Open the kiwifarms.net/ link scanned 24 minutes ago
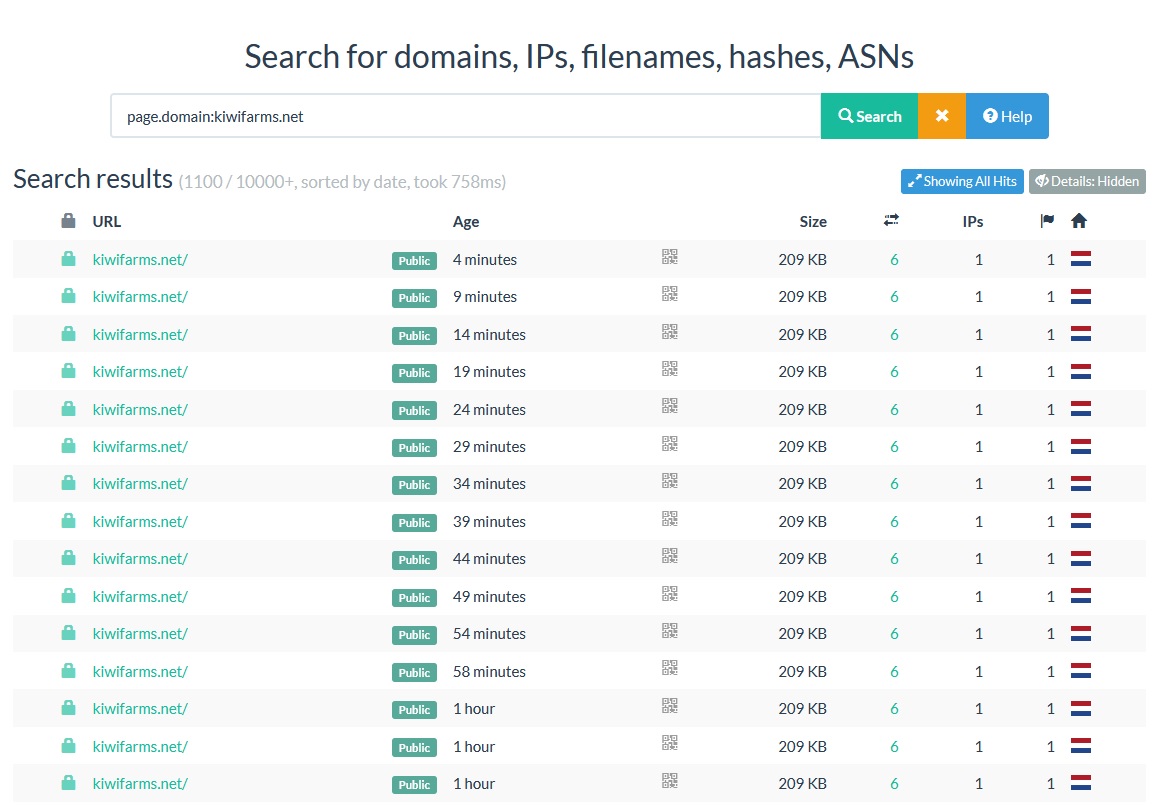This screenshot has height=805, width=1169. coord(140,409)
